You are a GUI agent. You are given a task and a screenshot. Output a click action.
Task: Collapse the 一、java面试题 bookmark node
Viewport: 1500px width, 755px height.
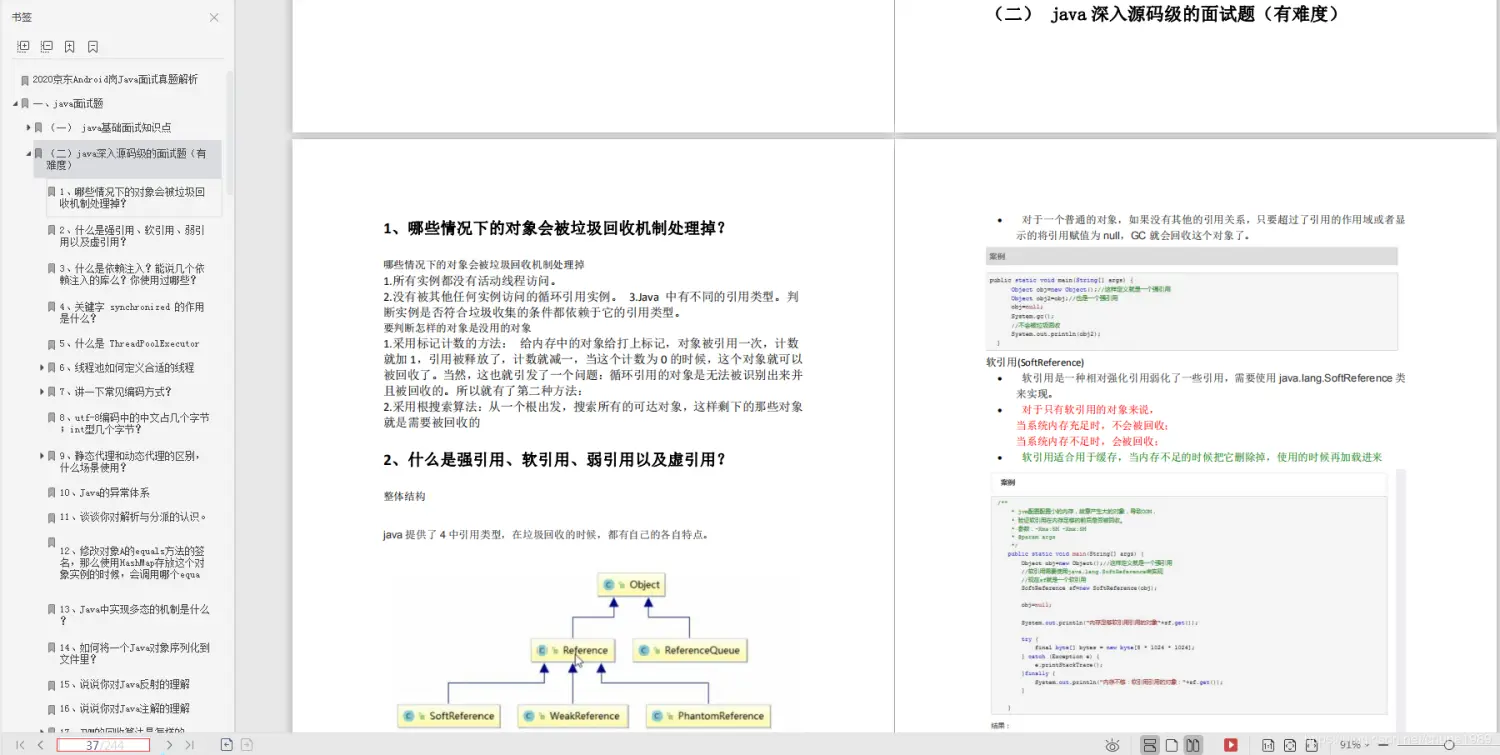(x=16, y=103)
